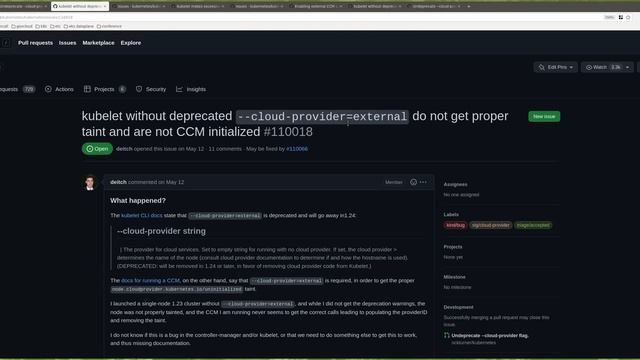Go to Marketplace in the top navigation
640x360 pixels.
[98, 43]
